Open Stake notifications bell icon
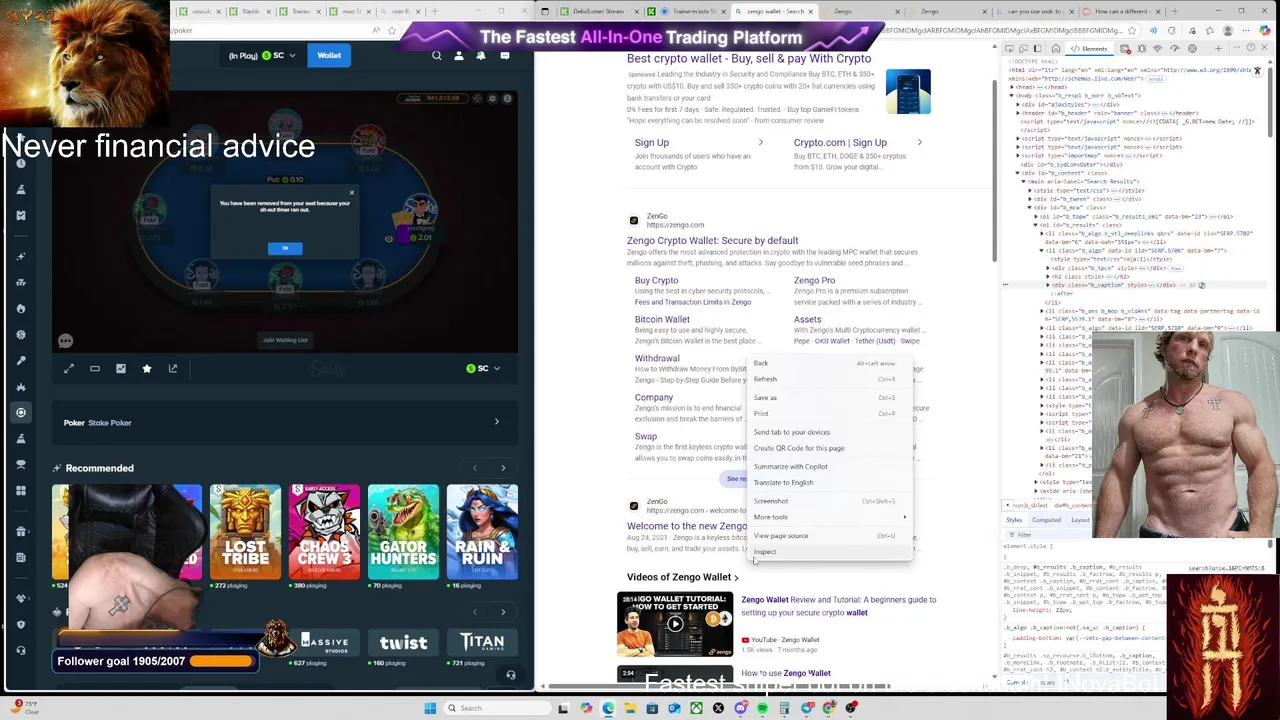 [x=481, y=56]
